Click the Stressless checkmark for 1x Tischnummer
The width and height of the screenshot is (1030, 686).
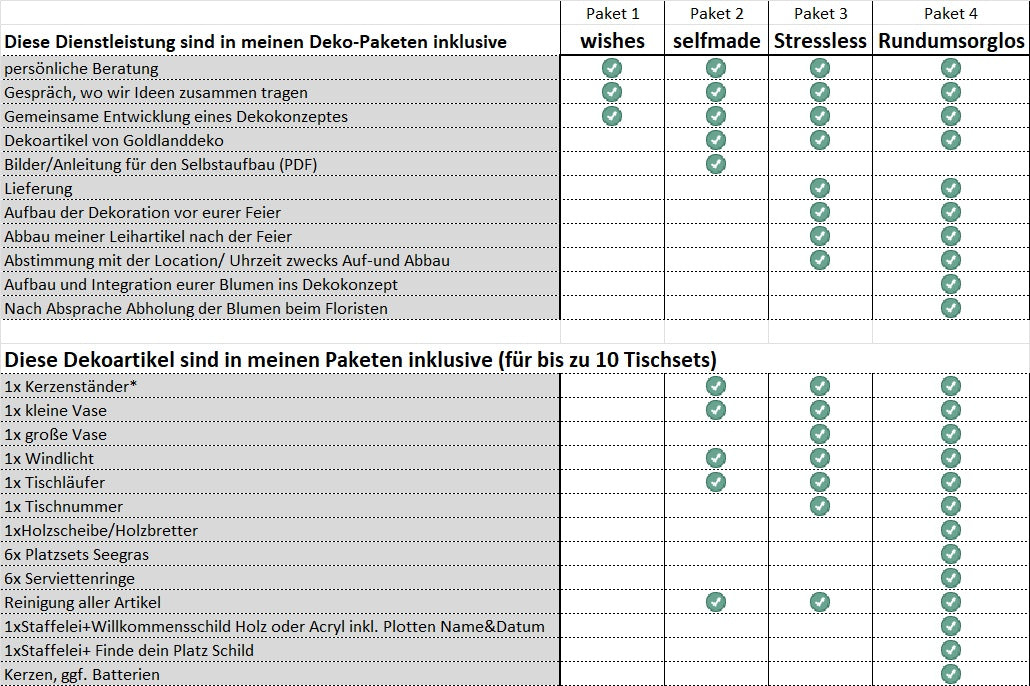[x=820, y=506]
